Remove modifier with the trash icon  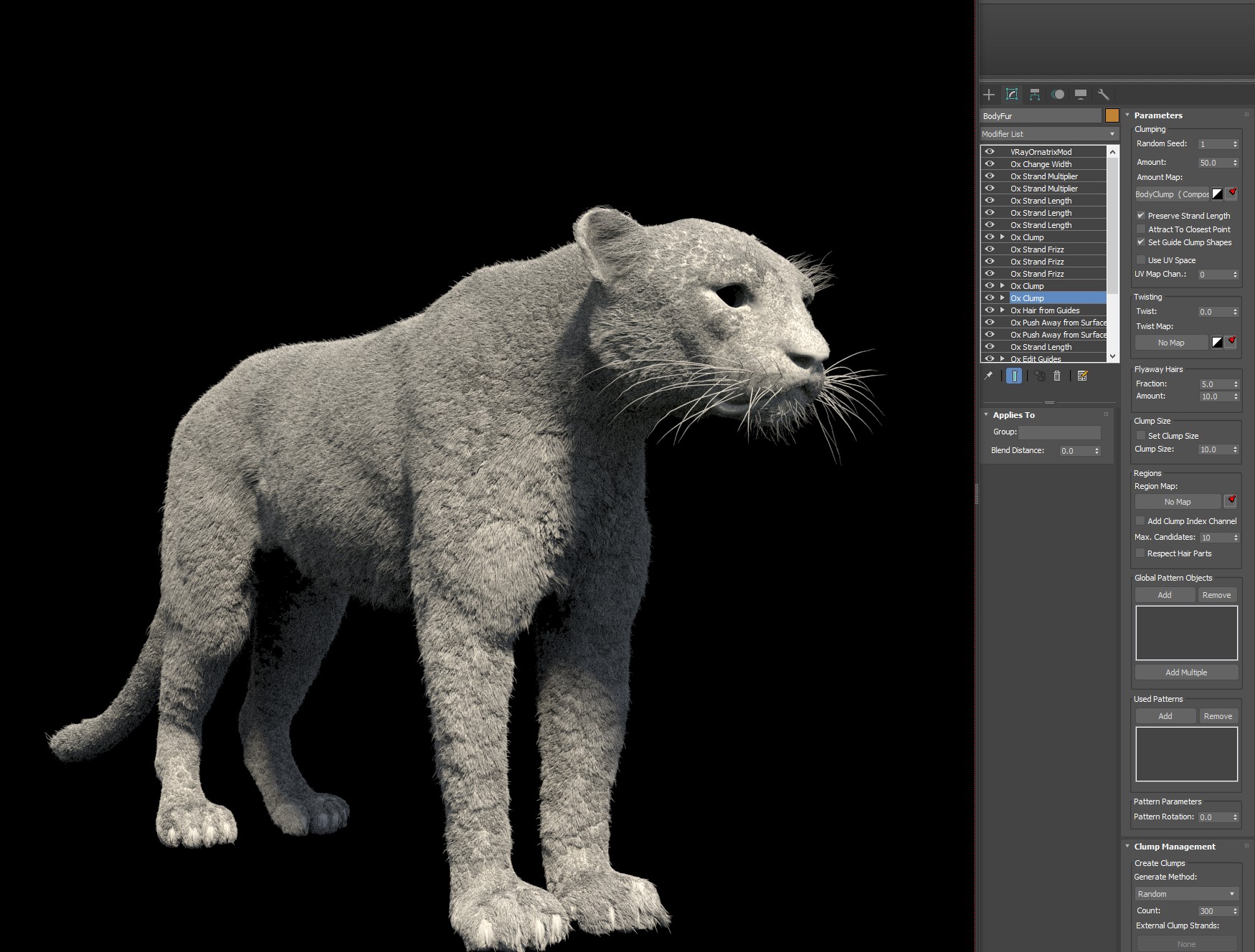1057,376
